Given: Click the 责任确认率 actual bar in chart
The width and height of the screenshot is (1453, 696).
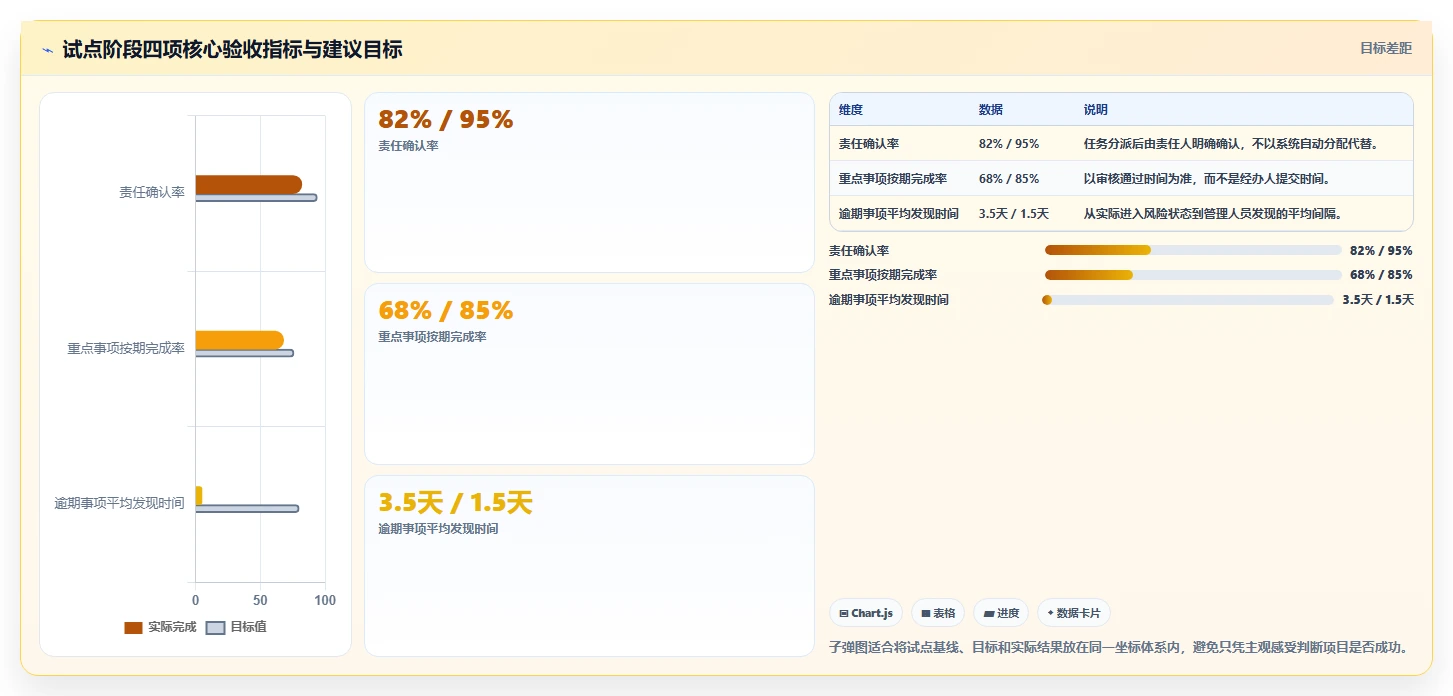Looking at the screenshot, I should [248, 185].
